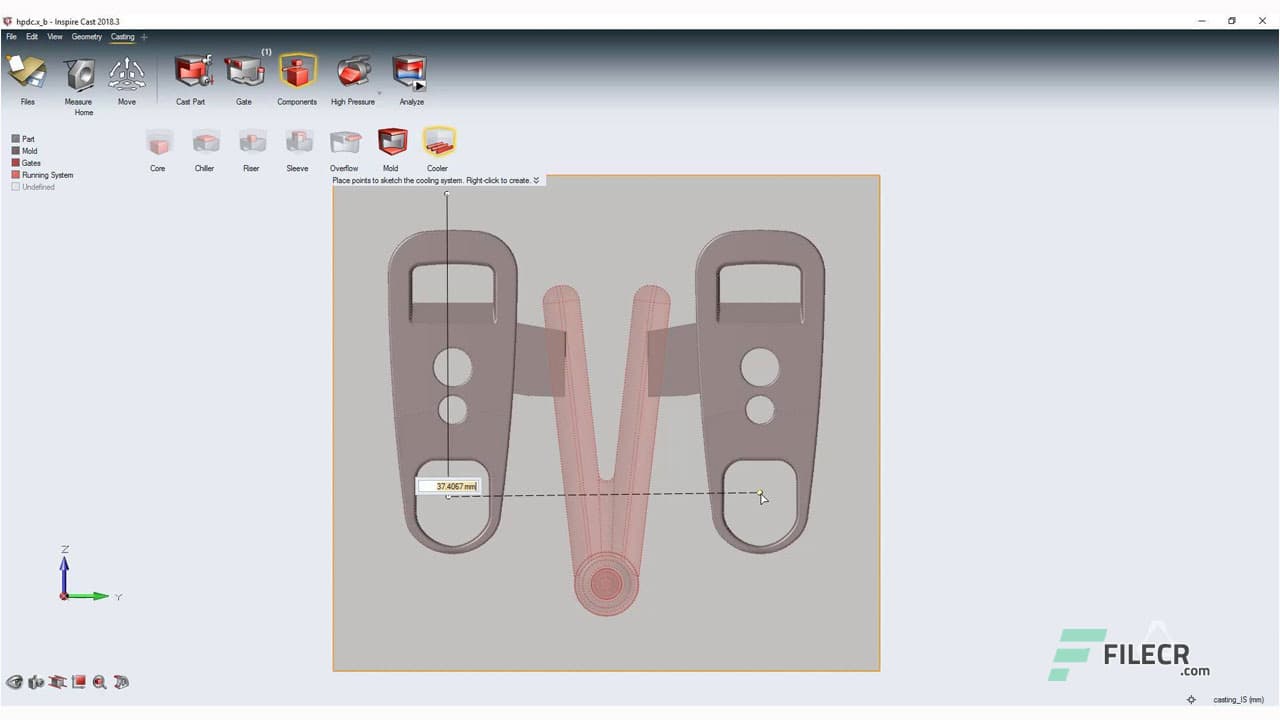The height and width of the screenshot is (720, 1280).
Task: Click the eye show/hide icon at bottom left
Action: (x=14, y=682)
